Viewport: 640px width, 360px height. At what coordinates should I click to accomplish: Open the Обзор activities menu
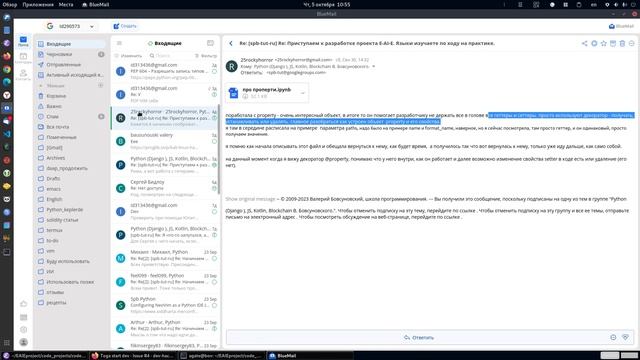coord(10,4)
